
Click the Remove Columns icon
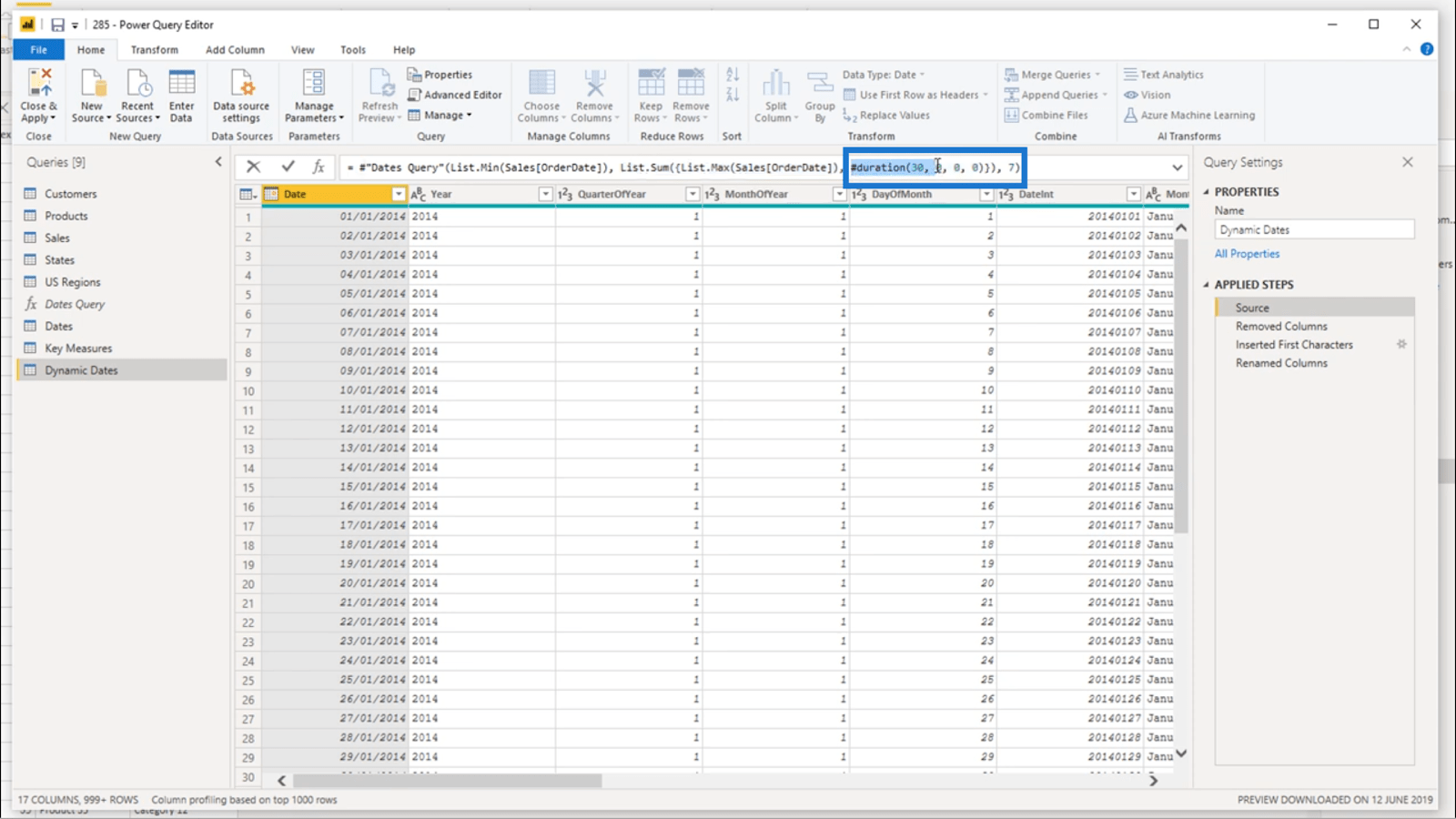pos(594,83)
